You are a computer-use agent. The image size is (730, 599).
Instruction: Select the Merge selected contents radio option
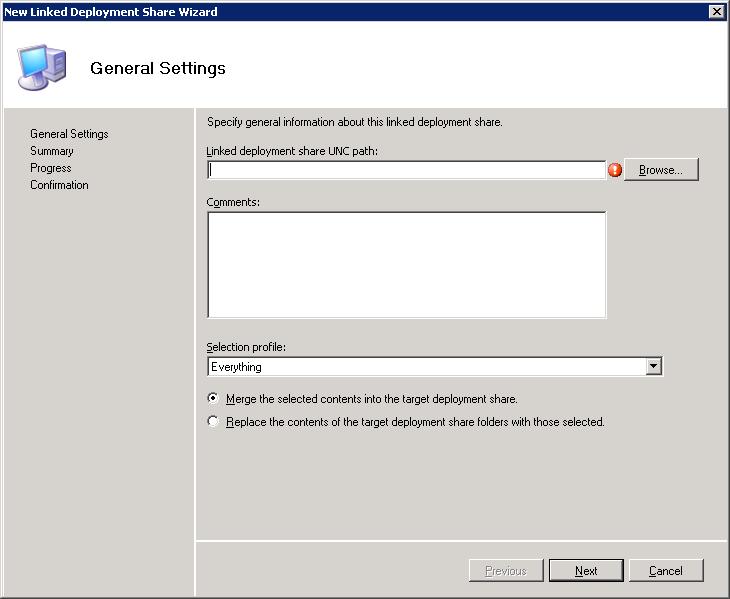pos(213,398)
